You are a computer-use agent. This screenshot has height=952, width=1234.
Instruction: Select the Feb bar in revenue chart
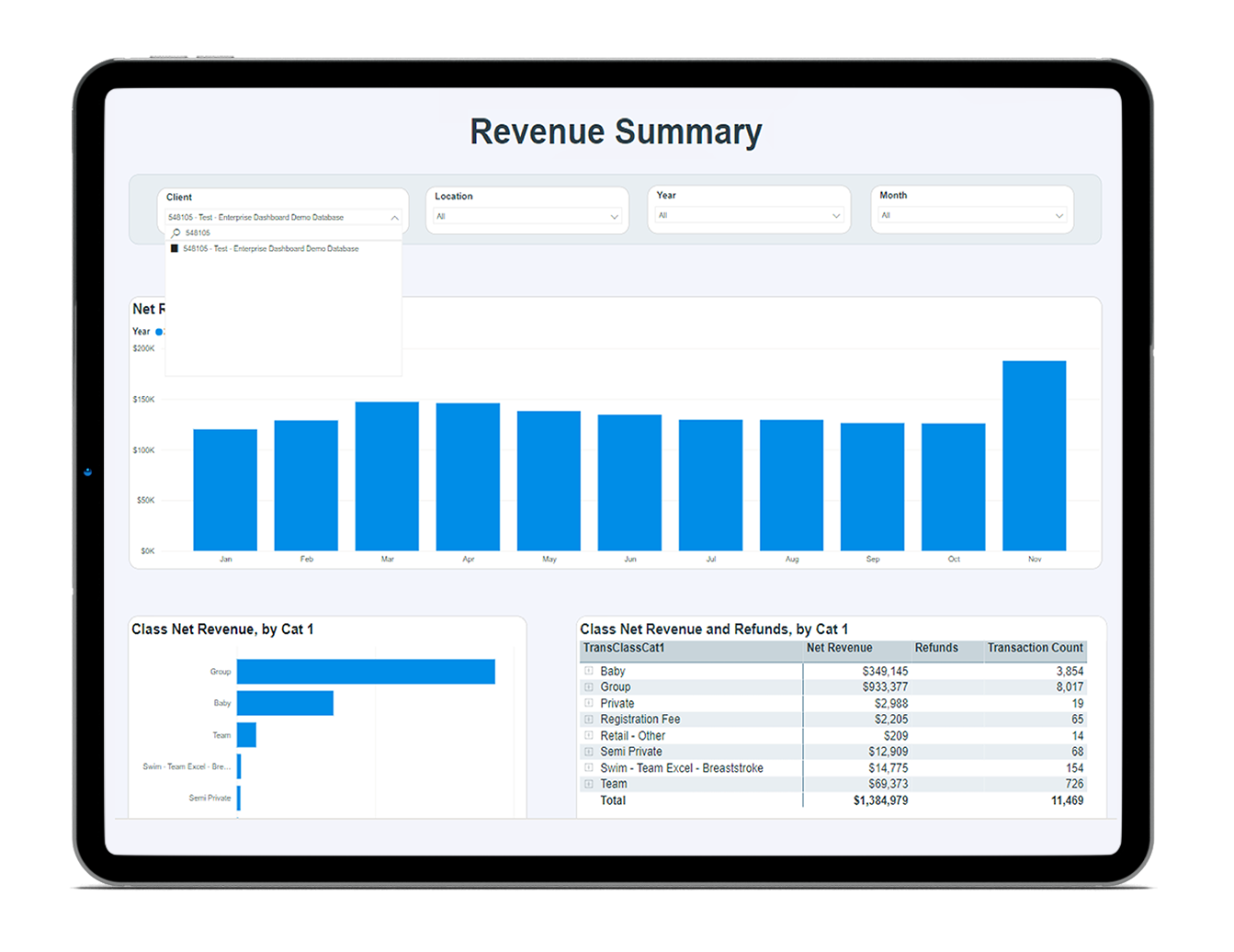[x=306, y=485]
